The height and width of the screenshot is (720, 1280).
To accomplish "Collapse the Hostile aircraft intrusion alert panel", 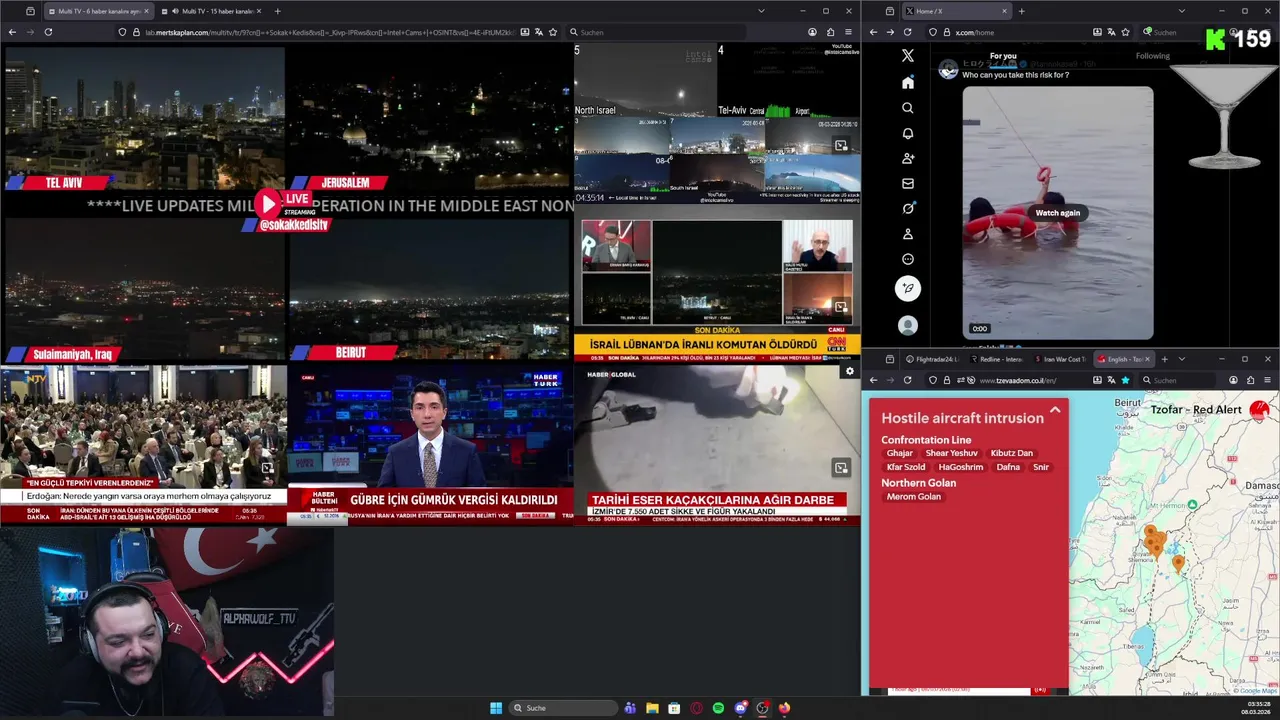I will (1054, 410).
